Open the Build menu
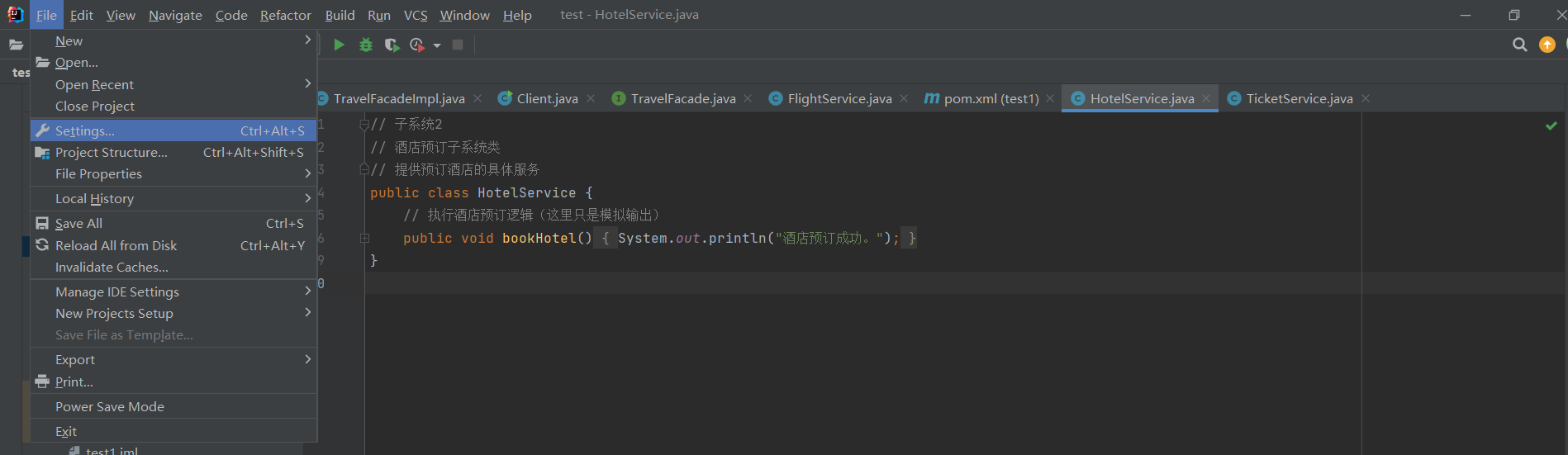The image size is (1568, 455). (340, 15)
